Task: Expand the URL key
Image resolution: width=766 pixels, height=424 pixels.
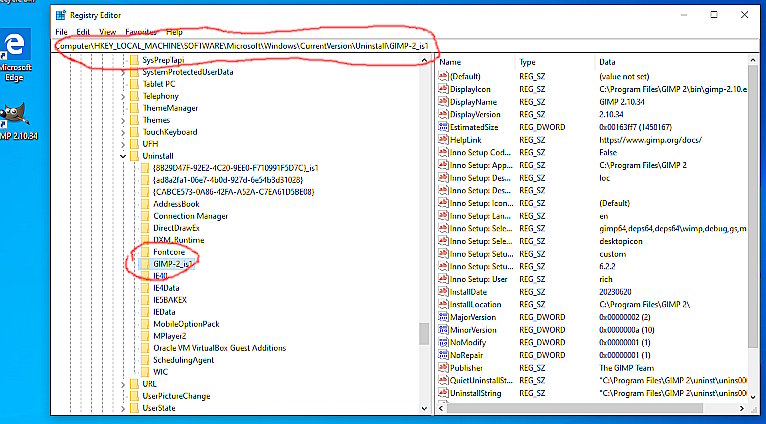Action: click(123, 384)
